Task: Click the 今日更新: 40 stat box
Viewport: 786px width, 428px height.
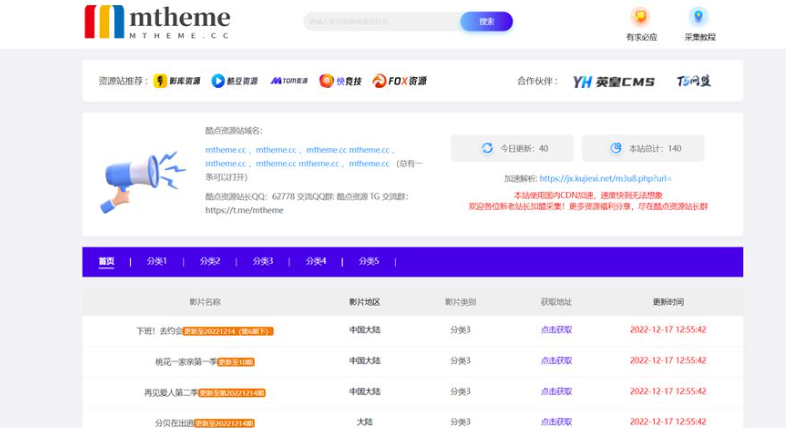Action: (x=512, y=148)
